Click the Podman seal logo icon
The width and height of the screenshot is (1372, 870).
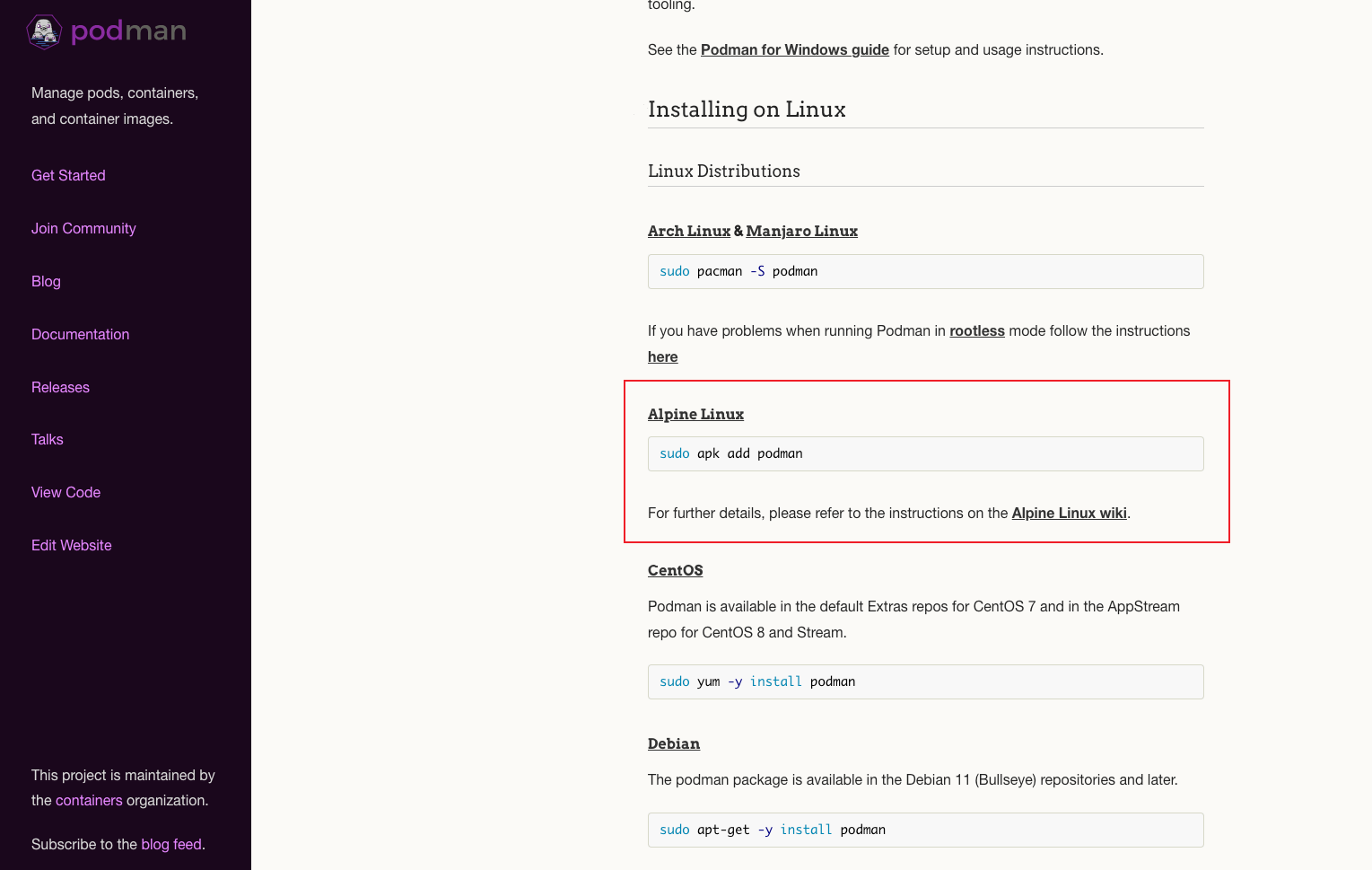point(44,31)
